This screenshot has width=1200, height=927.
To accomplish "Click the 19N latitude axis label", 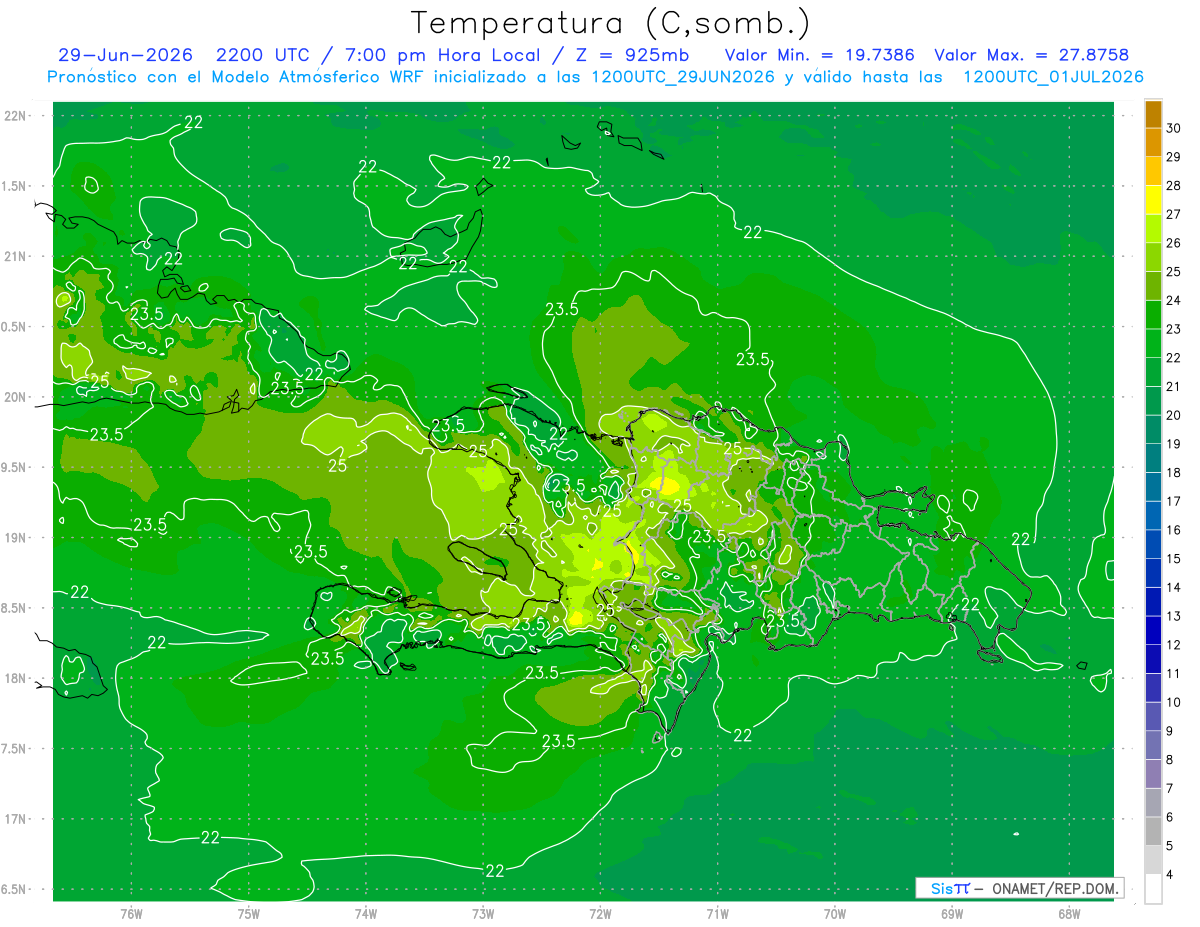I will point(15,538).
